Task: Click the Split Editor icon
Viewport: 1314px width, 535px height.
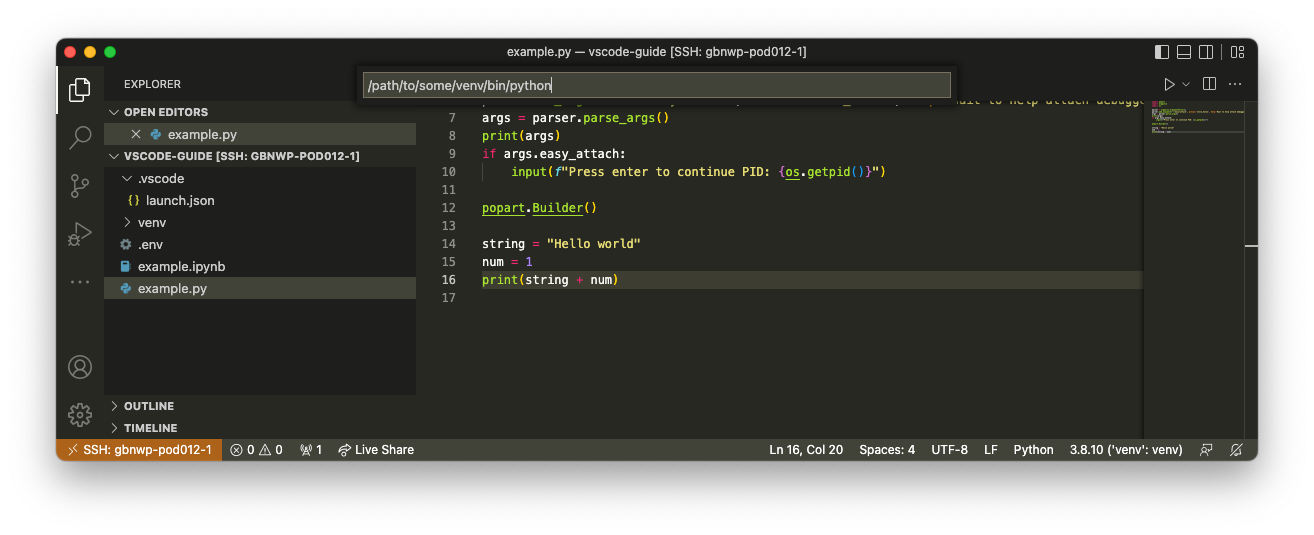Action: (x=1209, y=84)
